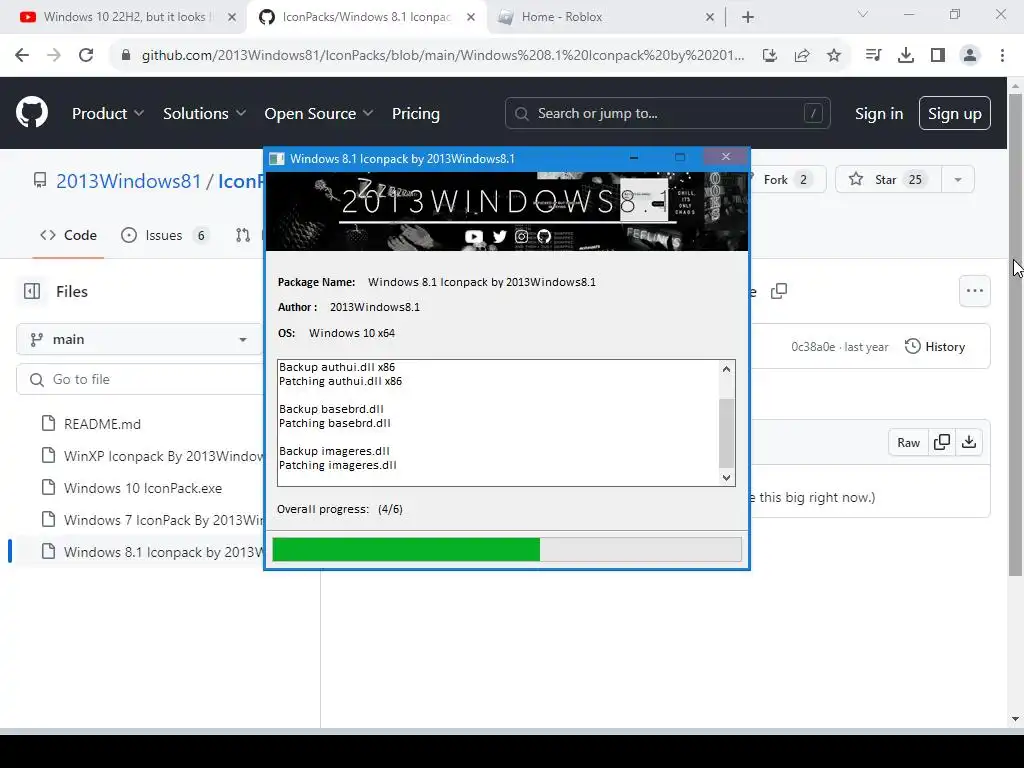The height and width of the screenshot is (768, 1024).
Task: Expand the Open Source menu
Action: coord(319,114)
